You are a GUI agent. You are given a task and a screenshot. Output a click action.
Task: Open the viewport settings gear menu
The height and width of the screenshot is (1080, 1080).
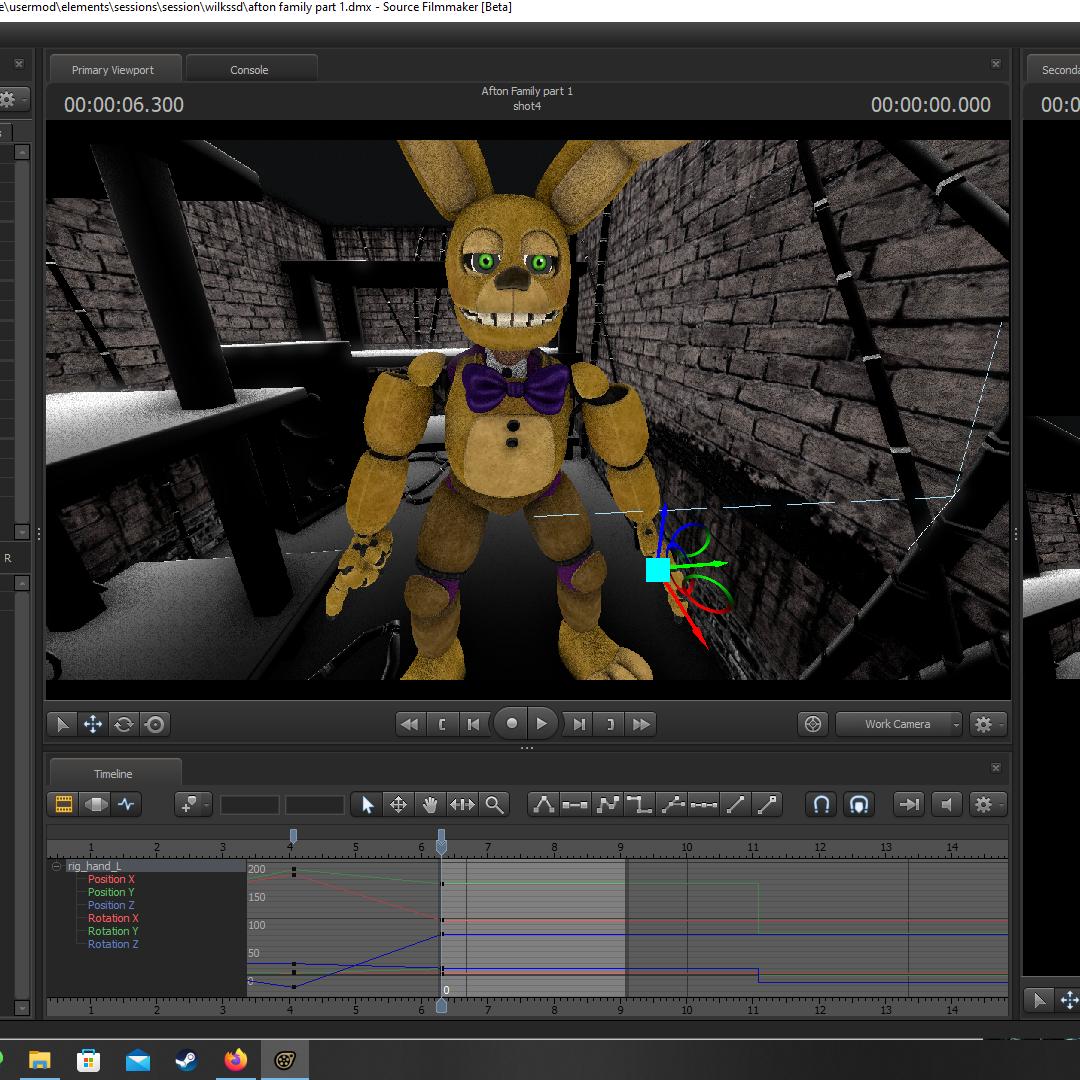[x=987, y=724]
